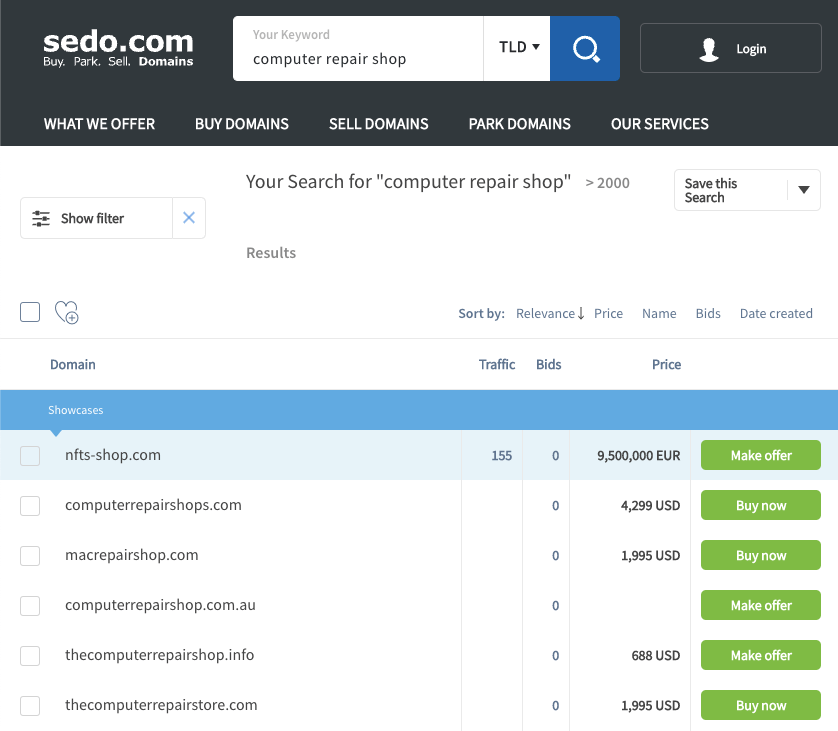
Task: Open the TLD dropdown
Action: click(518, 47)
